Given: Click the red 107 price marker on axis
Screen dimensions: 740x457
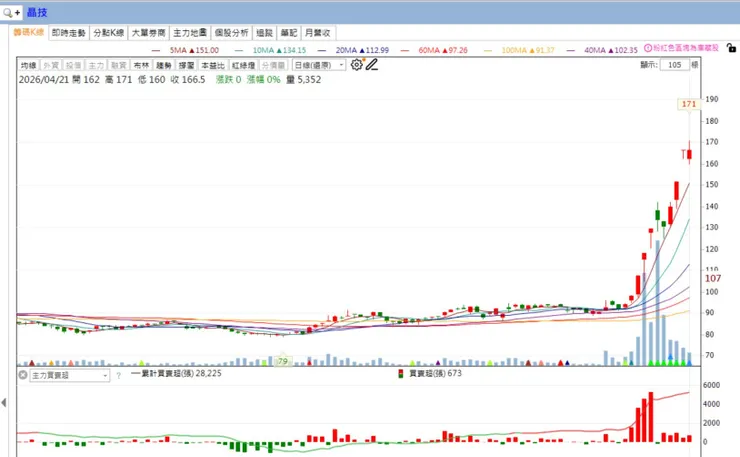Looking at the screenshot, I should [713, 279].
